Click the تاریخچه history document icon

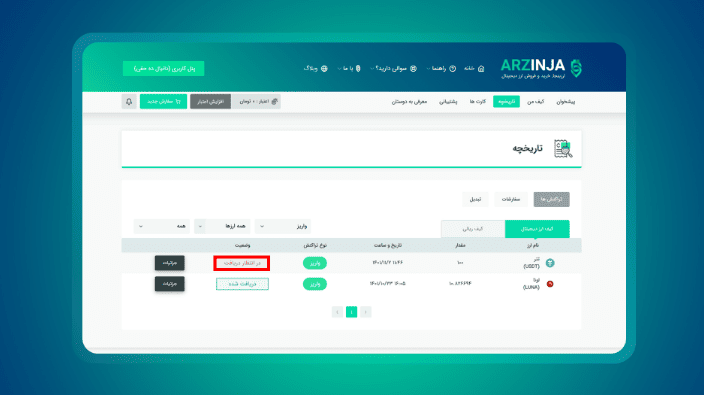[x=563, y=149]
